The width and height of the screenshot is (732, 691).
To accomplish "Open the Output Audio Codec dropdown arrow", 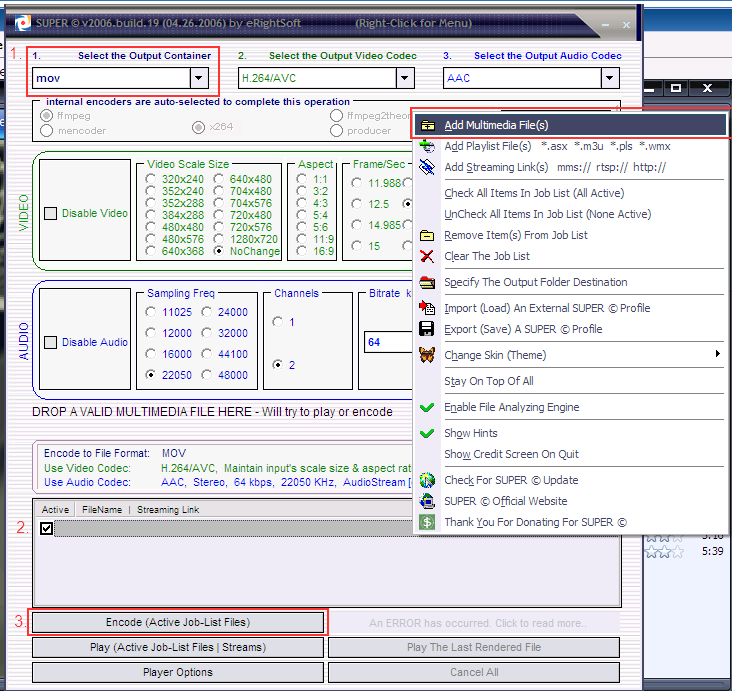I will tap(610, 78).
